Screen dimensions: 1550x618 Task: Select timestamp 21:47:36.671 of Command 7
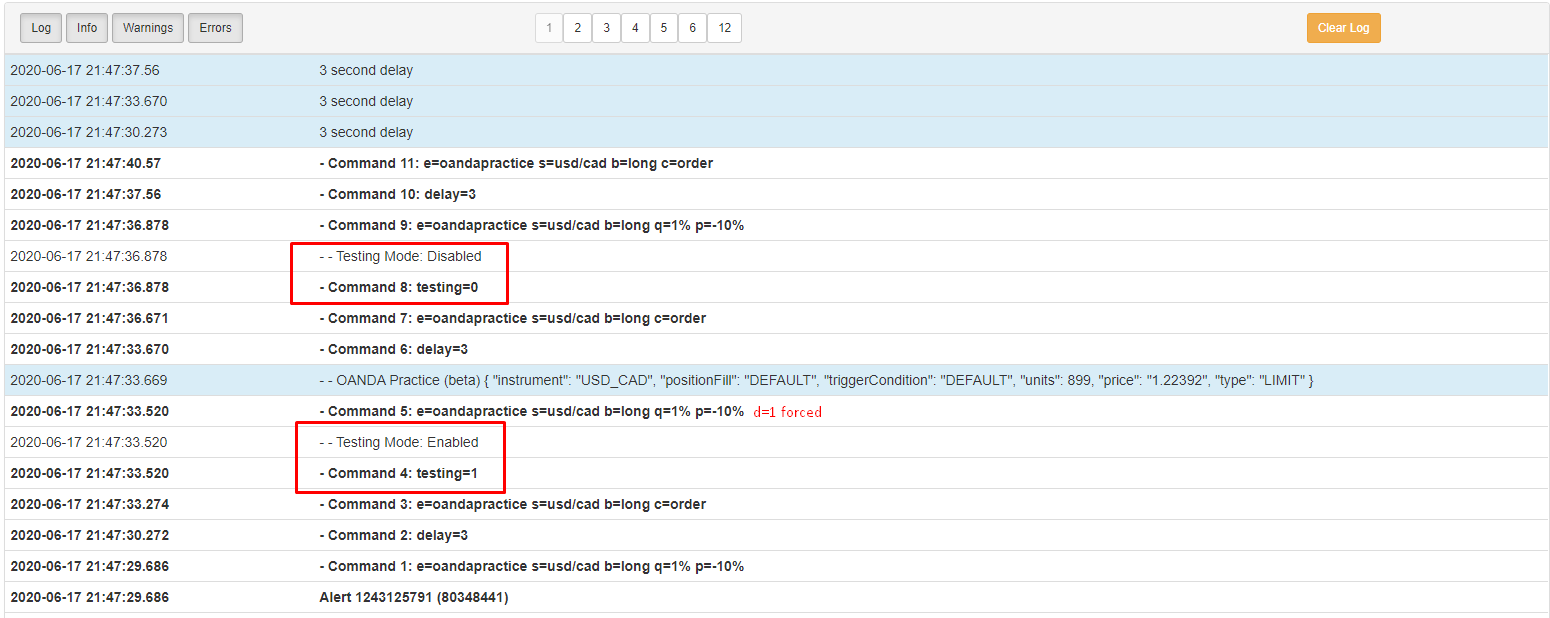(x=89, y=318)
